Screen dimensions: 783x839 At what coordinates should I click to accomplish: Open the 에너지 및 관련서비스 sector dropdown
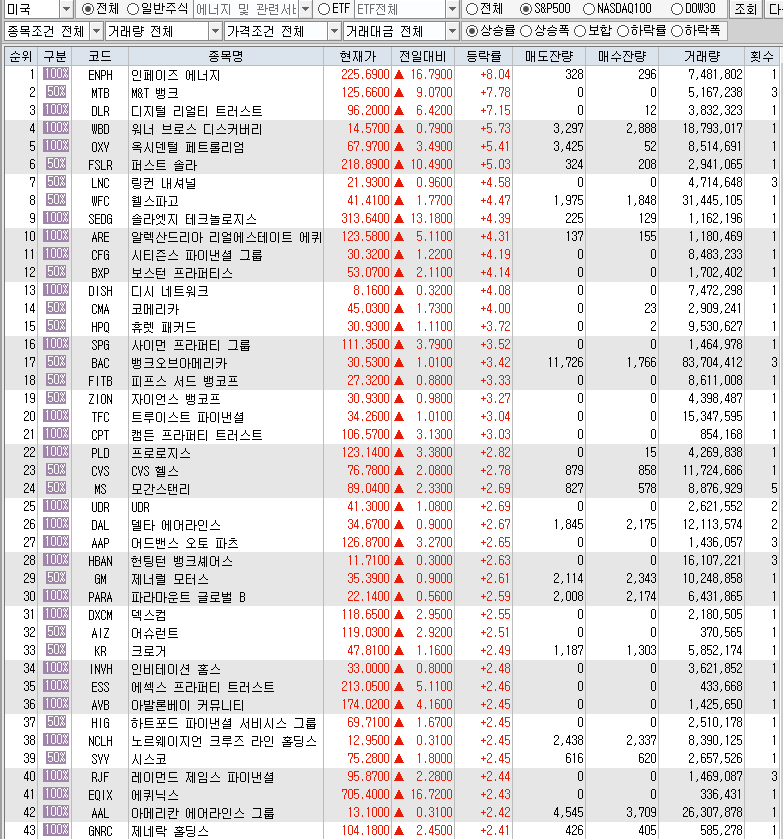click(305, 9)
